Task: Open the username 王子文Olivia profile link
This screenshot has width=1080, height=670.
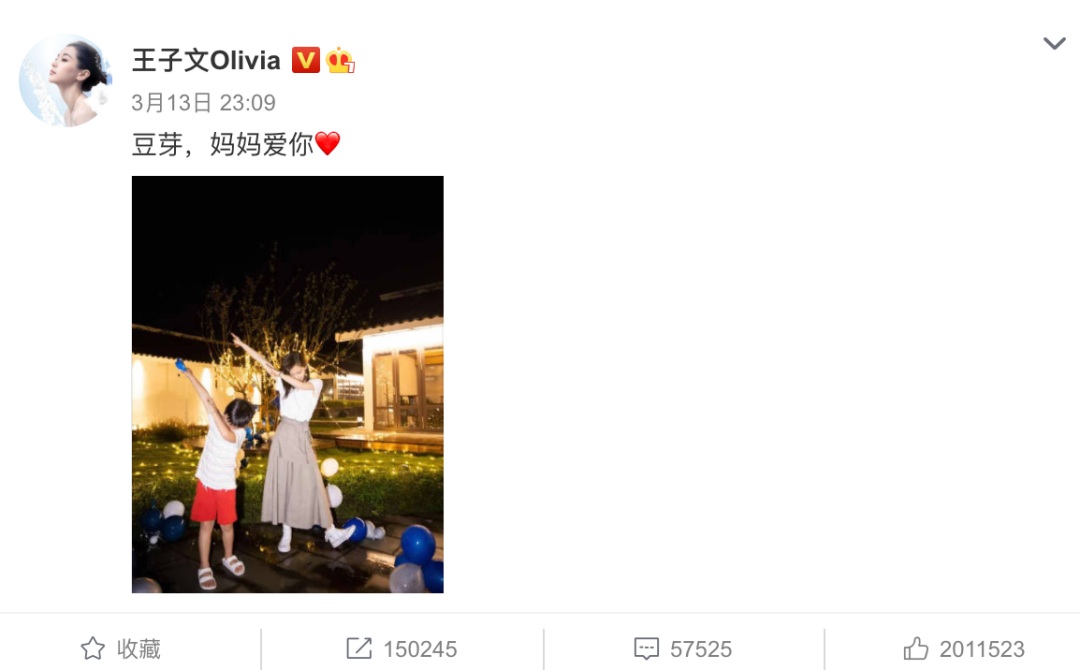Action: (206, 61)
